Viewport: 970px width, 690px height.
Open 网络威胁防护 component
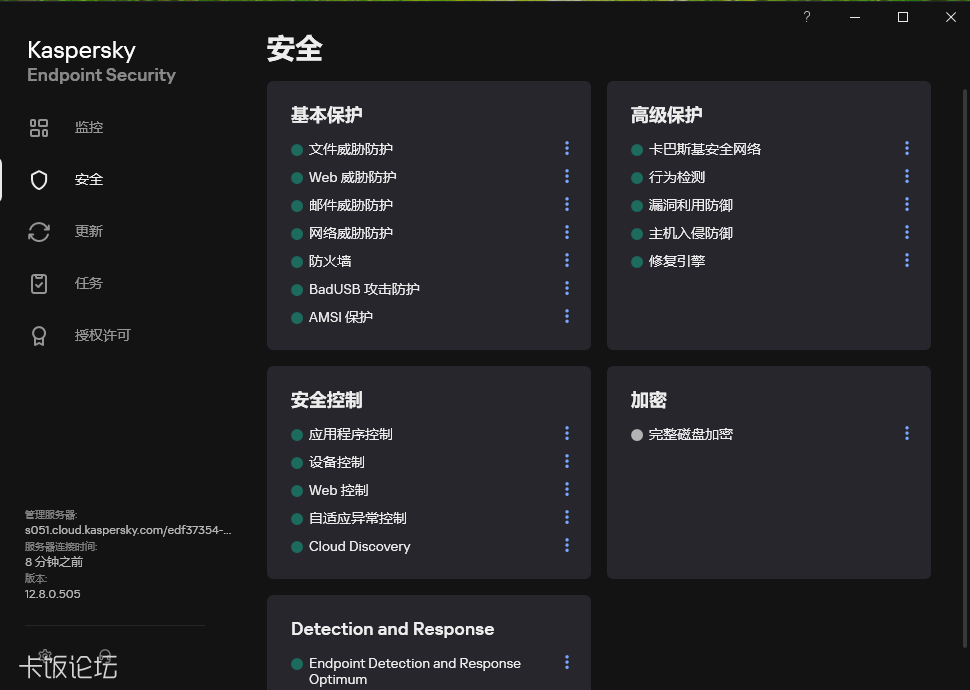(x=351, y=233)
